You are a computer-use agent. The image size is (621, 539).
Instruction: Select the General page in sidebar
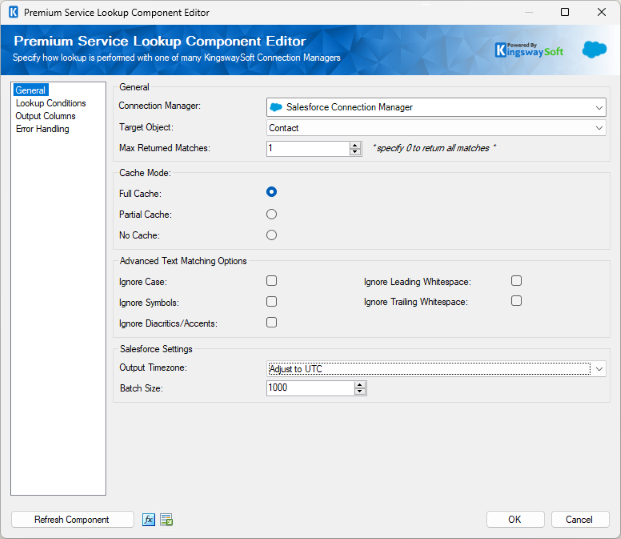[x=31, y=90]
